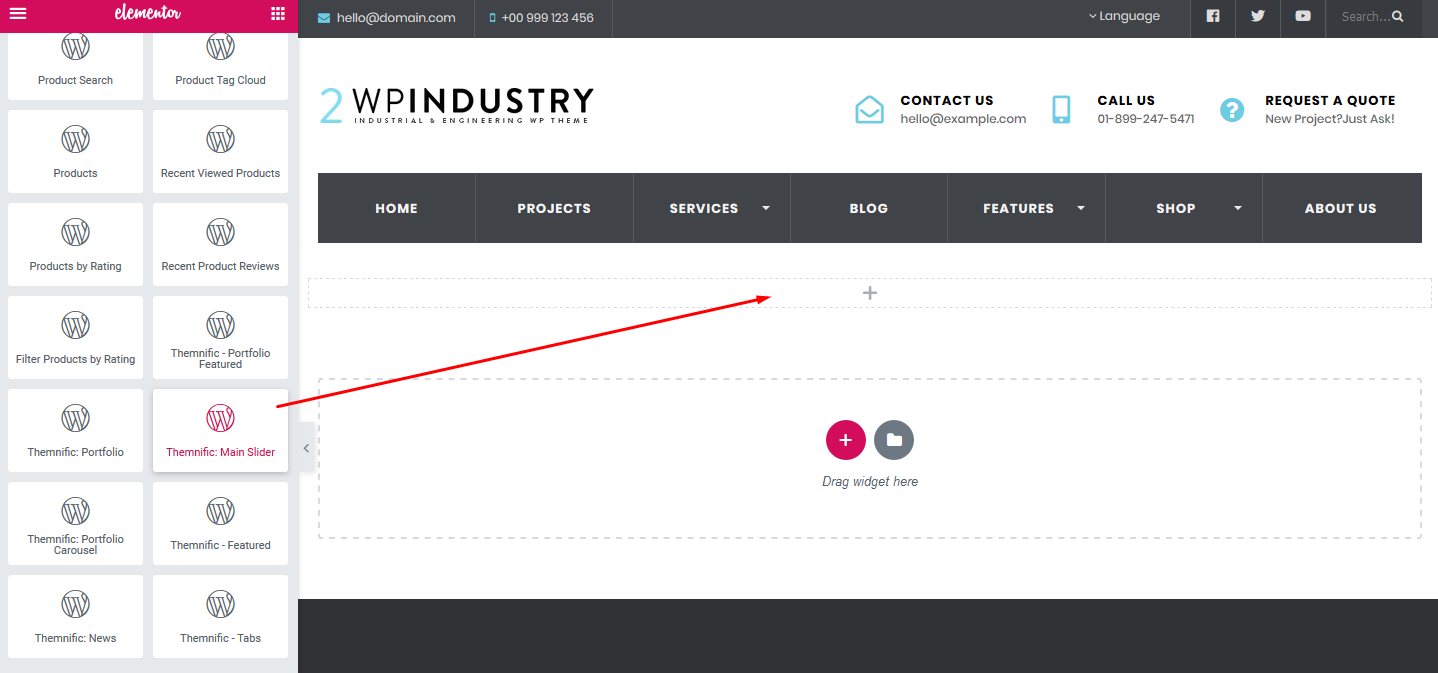This screenshot has width=1438, height=673.
Task: Select the Product Search widget
Action: click(x=75, y=58)
